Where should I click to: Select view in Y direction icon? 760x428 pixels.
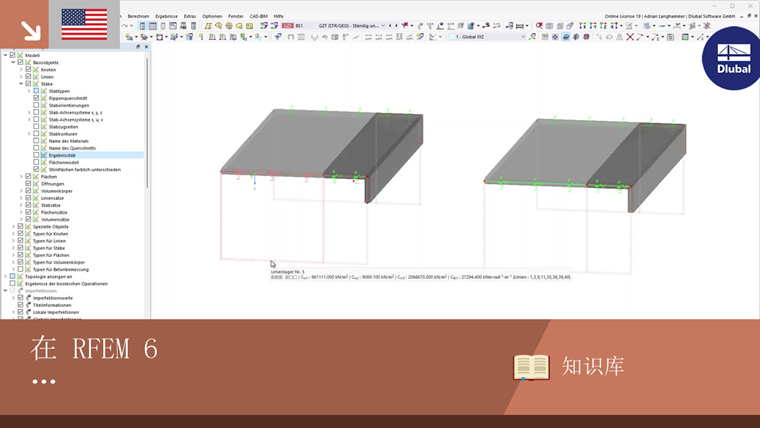pos(593,26)
